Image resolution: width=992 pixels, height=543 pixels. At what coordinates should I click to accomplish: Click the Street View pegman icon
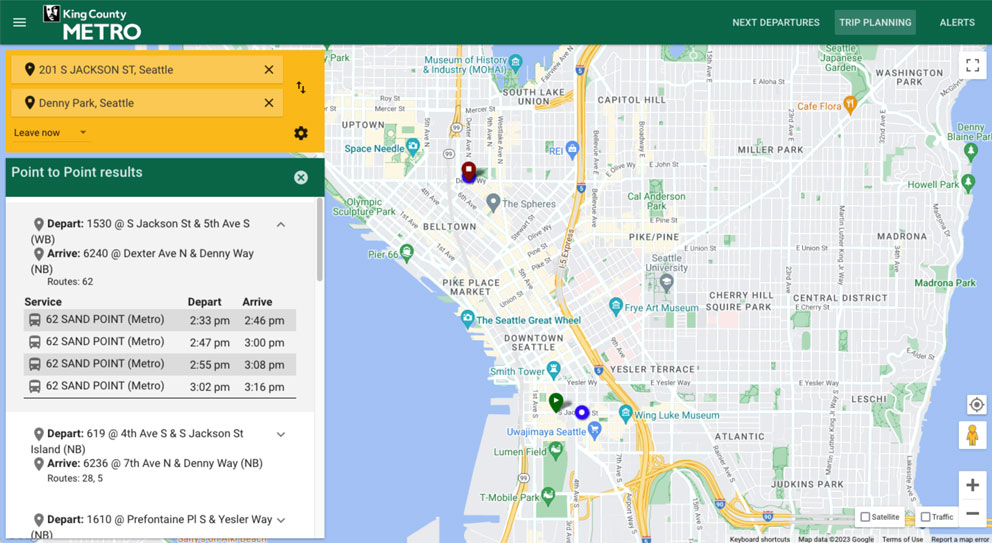[972, 435]
